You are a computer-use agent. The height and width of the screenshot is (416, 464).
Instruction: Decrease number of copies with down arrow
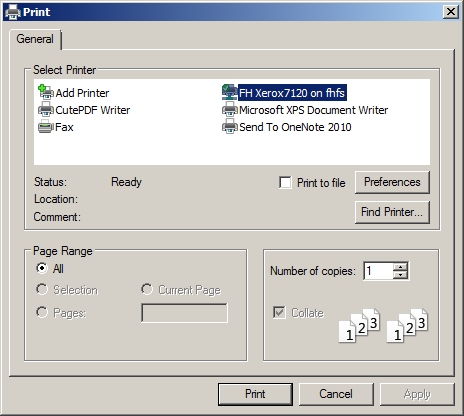click(400, 275)
